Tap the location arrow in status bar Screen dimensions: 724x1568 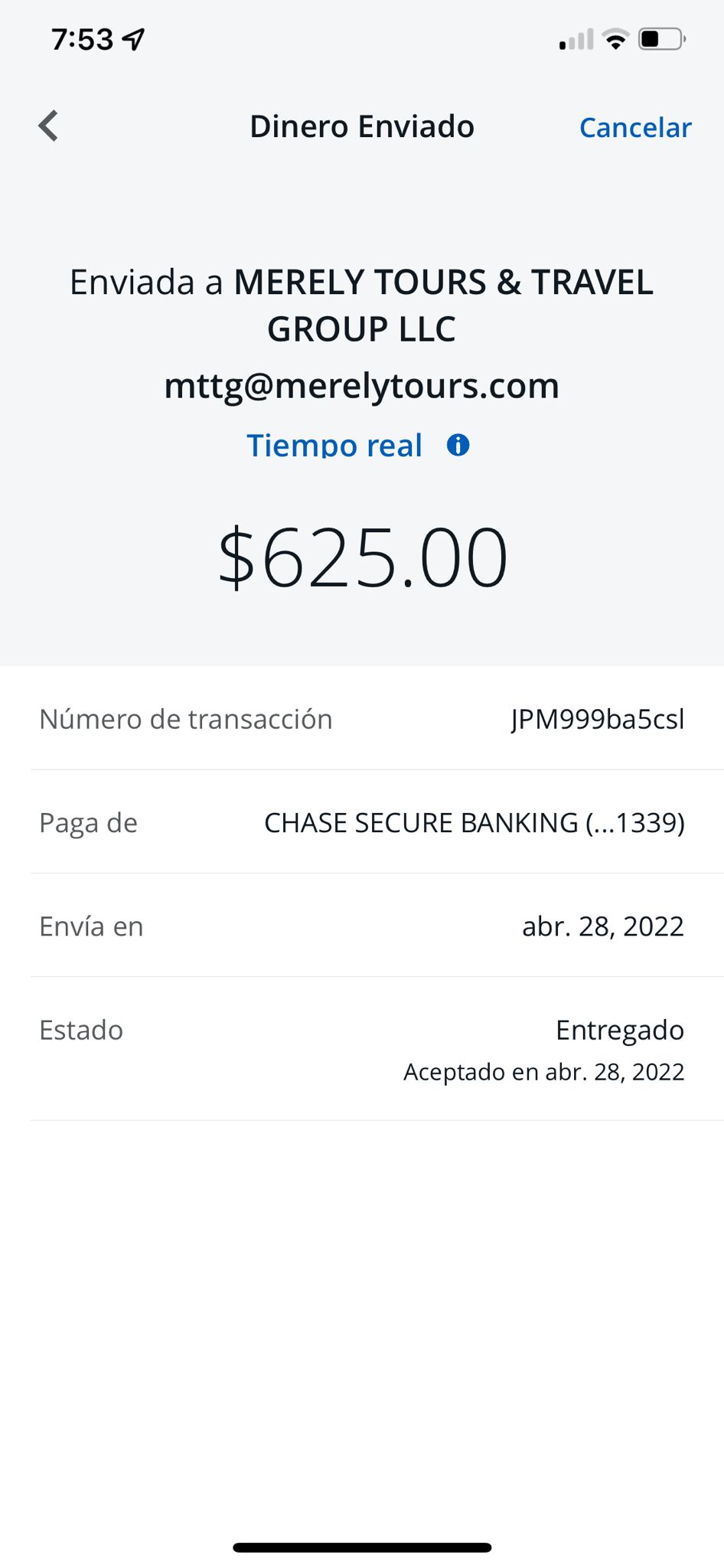click(x=133, y=39)
